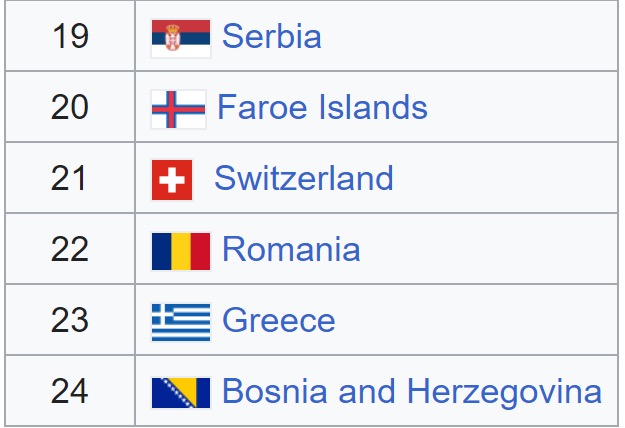Select the rank 24 cell

pos(70,391)
